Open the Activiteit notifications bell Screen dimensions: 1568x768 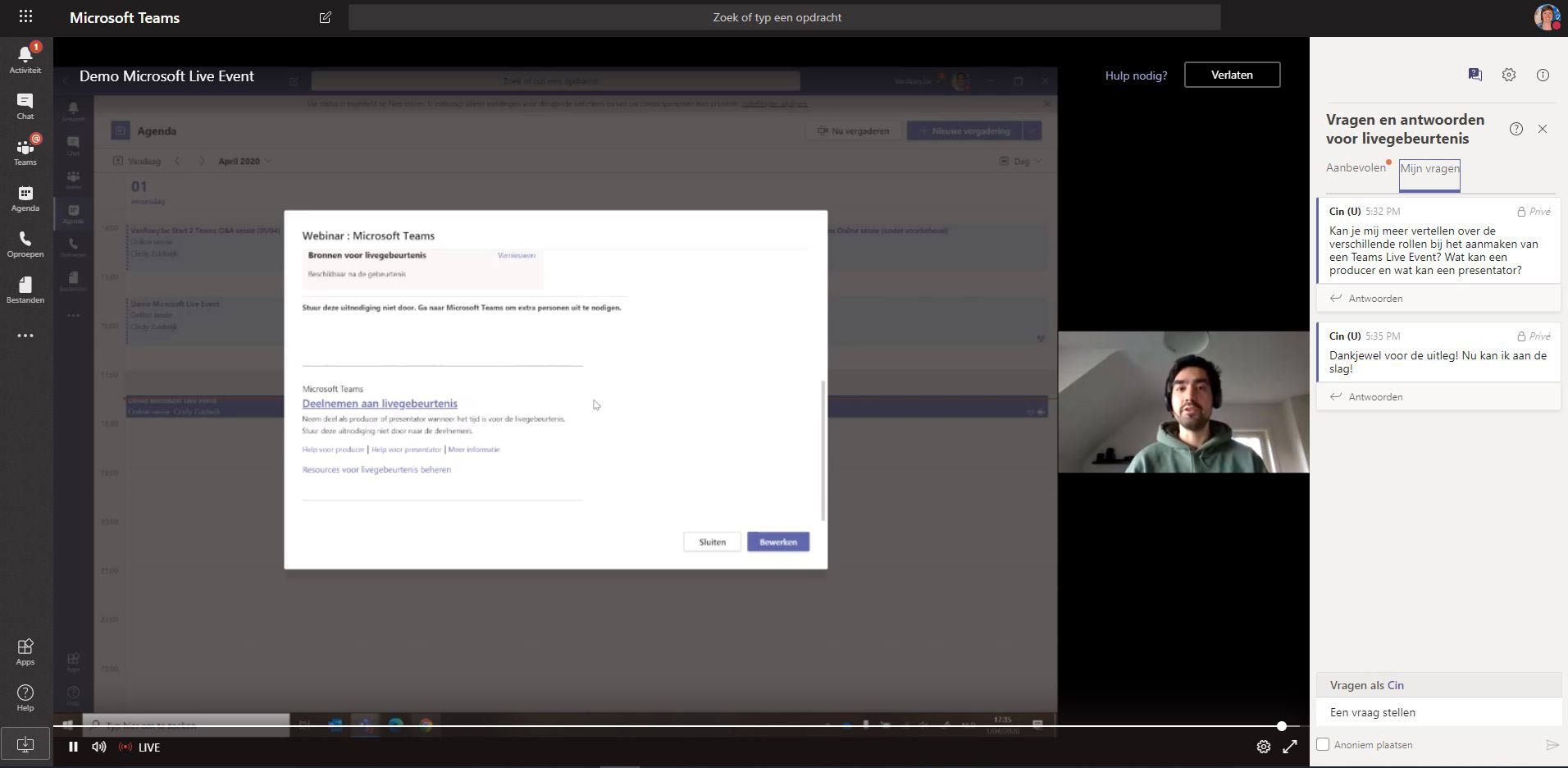[25, 59]
